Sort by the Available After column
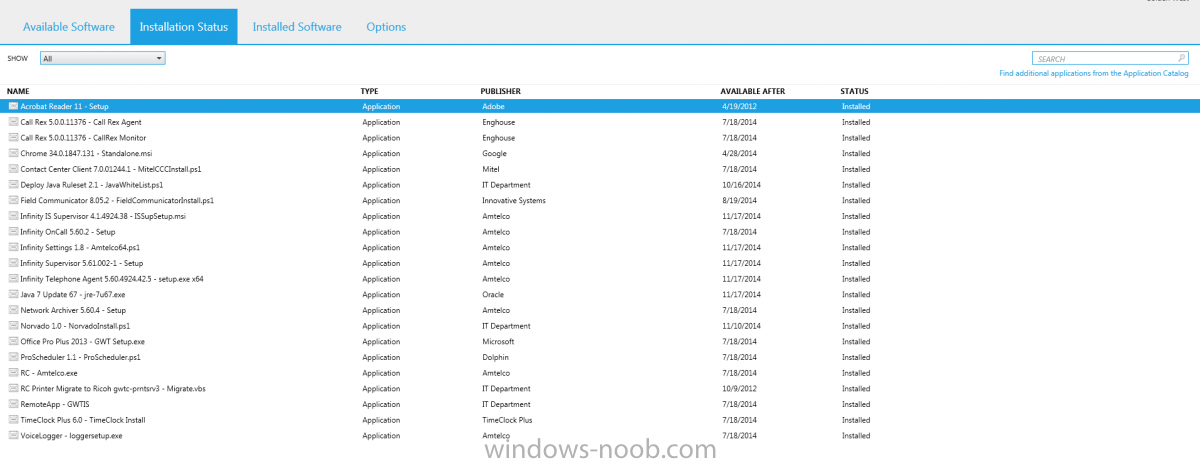Image resolution: width=1200 pixels, height=464 pixels. coord(752,91)
